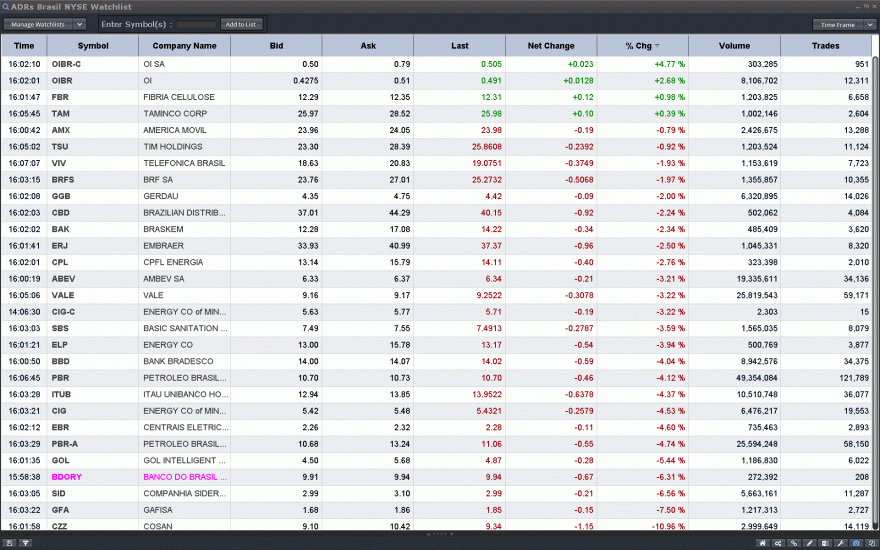Click the panel resize handle dots at bottom center

439,534
